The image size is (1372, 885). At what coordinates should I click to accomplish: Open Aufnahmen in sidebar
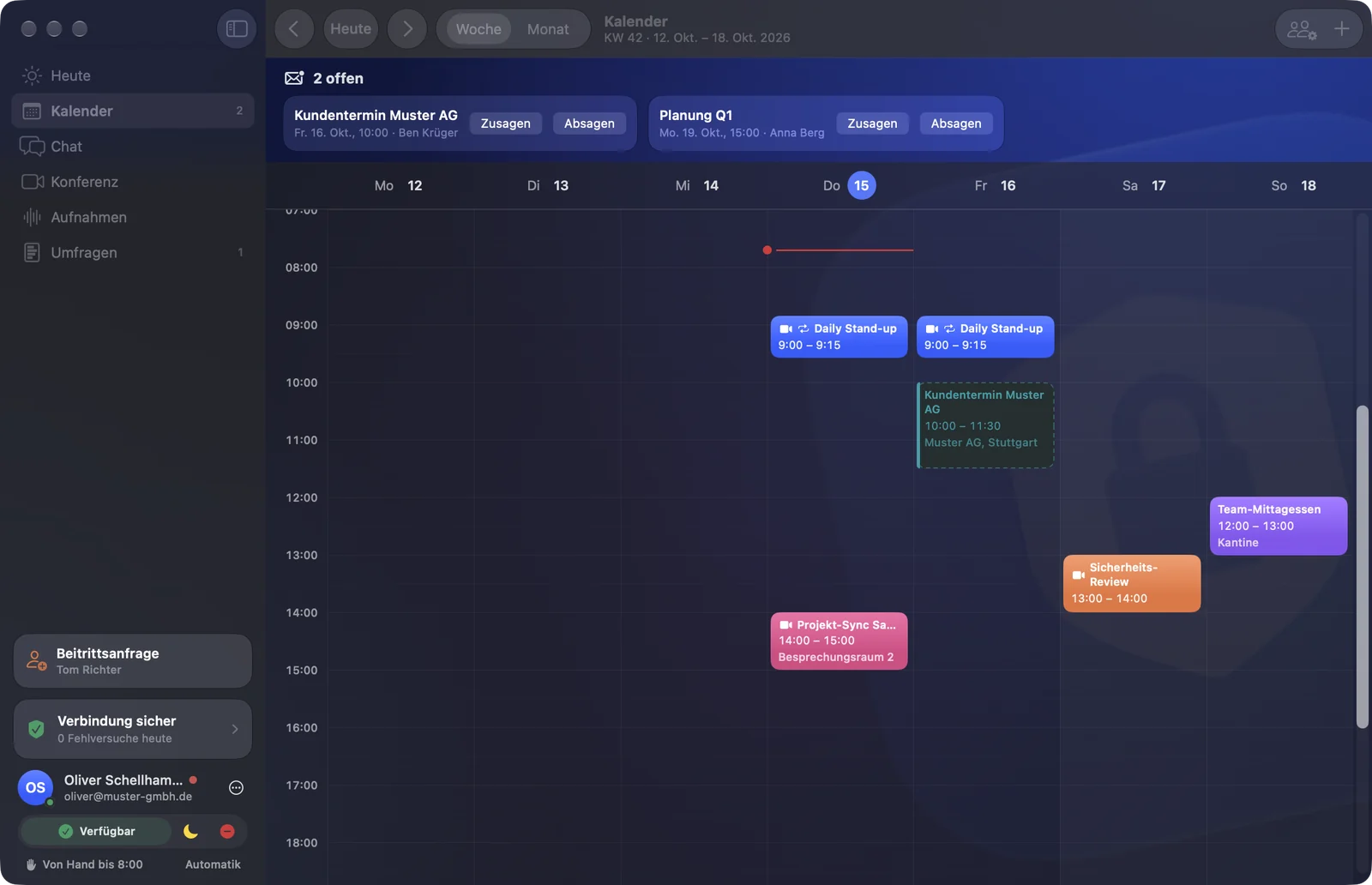pyautogui.click(x=133, y=217)
